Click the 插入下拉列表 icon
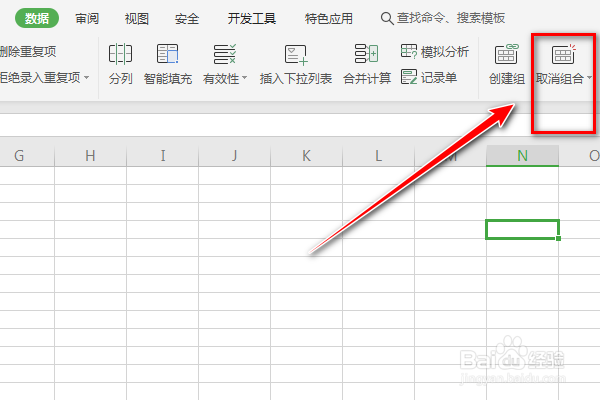Image resolution: width=600 pixels, height=400 pixels. point(296,55)
